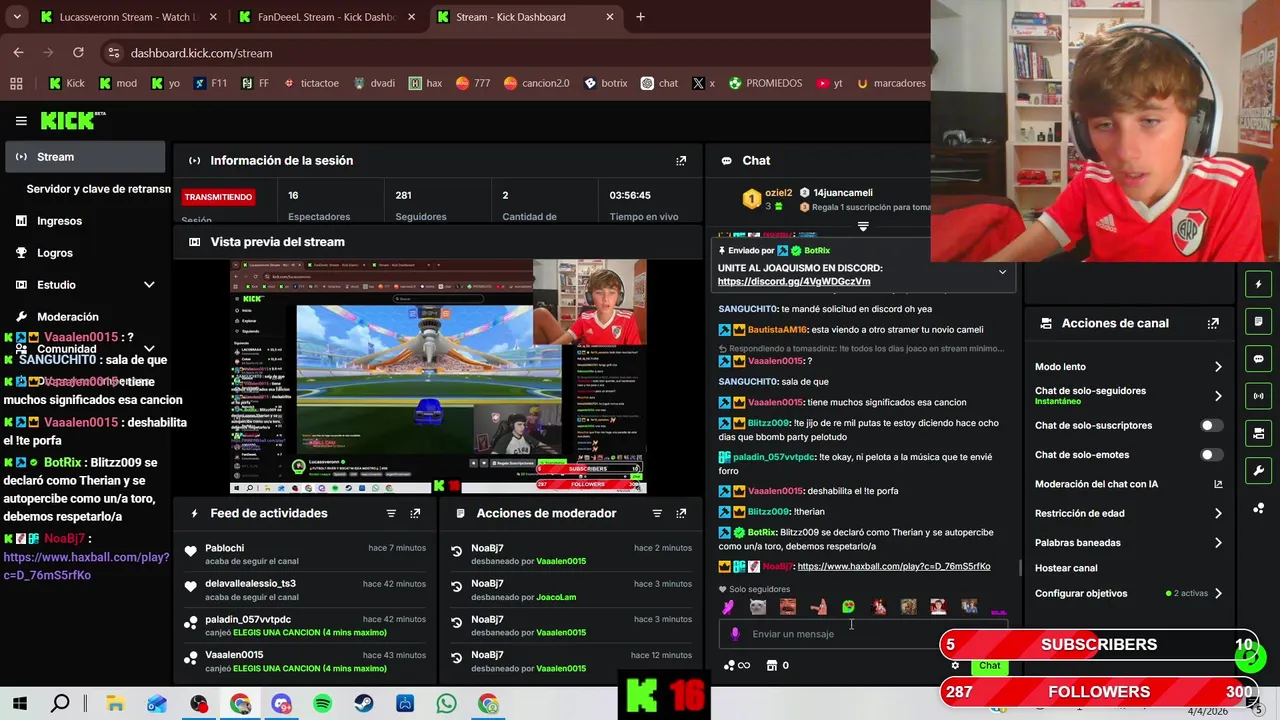1280x720 pixels.
Task: Click the broadcast signal sidebar widget icon
Action: click(x=1258, y=396)
